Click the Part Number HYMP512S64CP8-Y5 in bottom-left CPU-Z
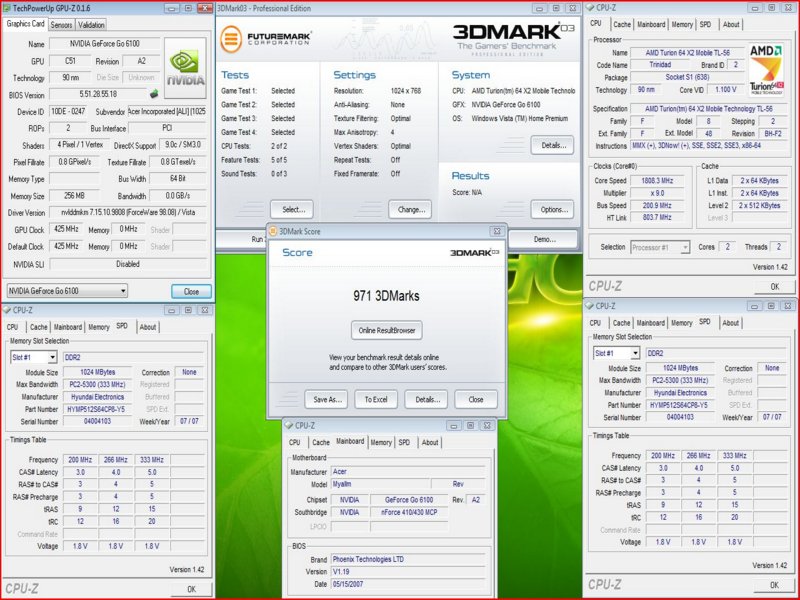This screenshot has width=800, height=600. click(97, 409)
